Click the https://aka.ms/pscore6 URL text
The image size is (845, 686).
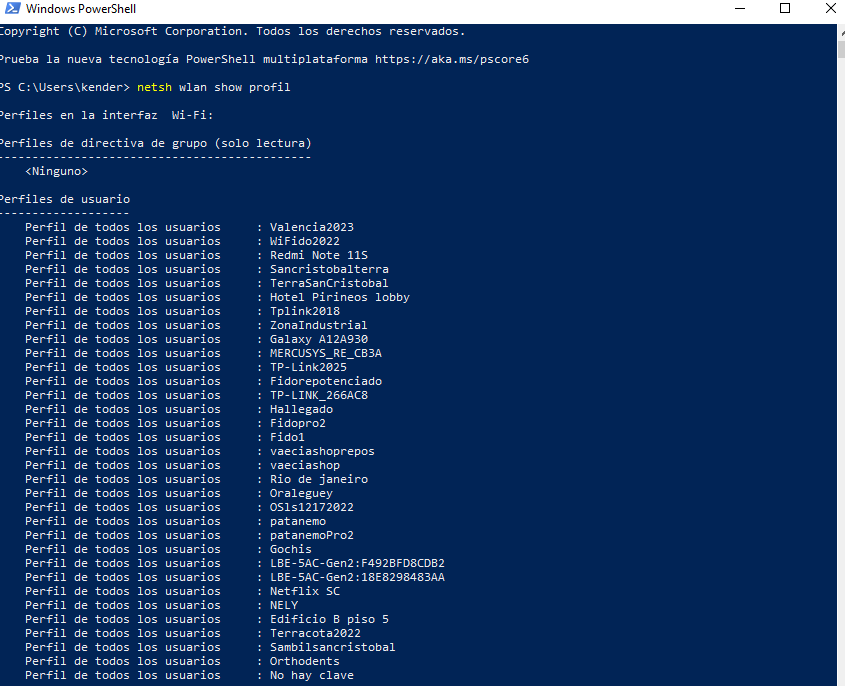tap(452, 59)
